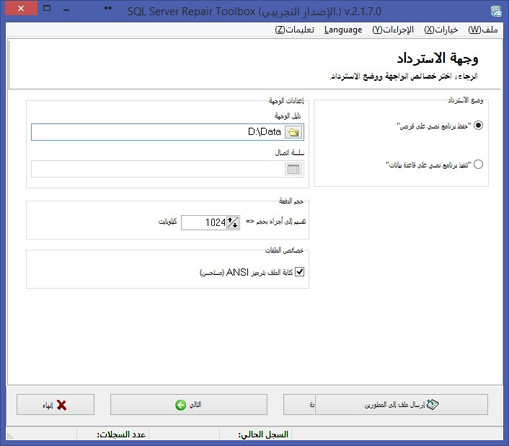Viewport: 509px width, 446px height.
Task: Click the app icon in the title bar
Action: (496, 11)
